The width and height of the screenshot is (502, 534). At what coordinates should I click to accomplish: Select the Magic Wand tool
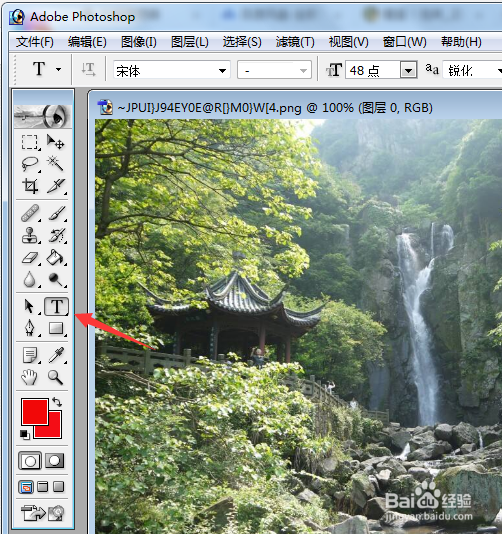[56, 164]
